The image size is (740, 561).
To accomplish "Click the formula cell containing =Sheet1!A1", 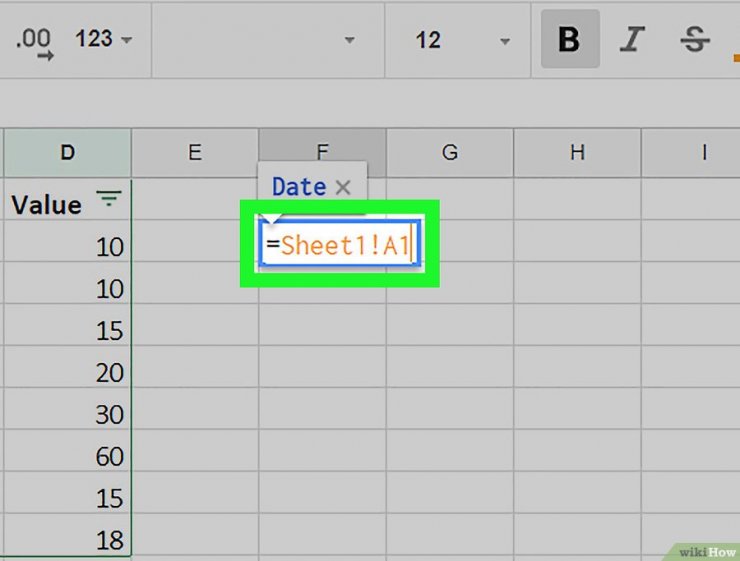I will coord(339,244).
